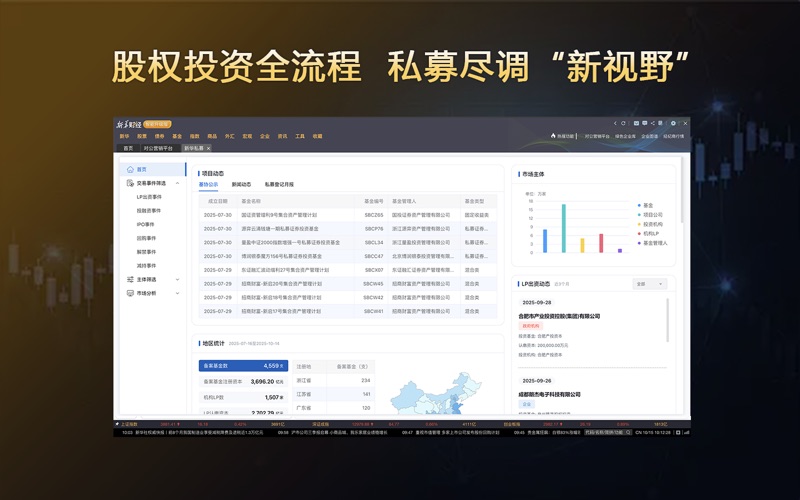Open the 外汇 top menu
800x500 pixels.
pyautogui.click(x=230, y=136)
